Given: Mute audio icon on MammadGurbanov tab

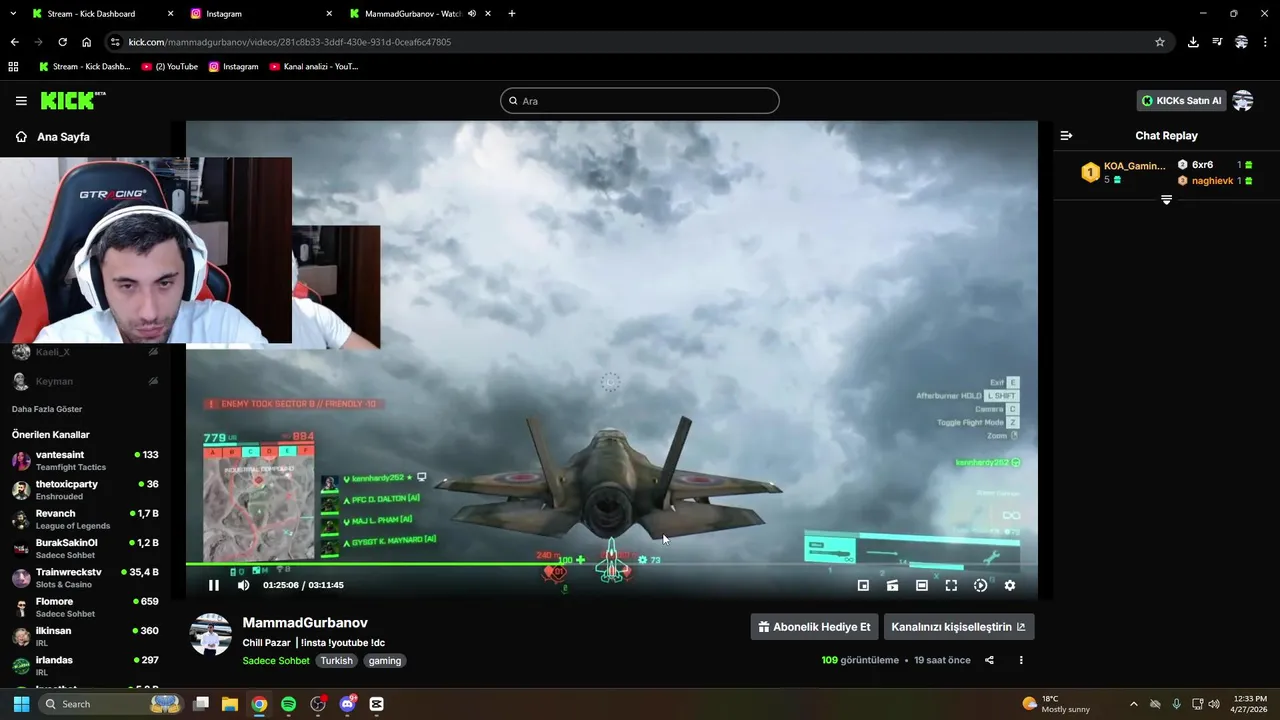Looking at the screenshot, I should click(x=472, y=14).
